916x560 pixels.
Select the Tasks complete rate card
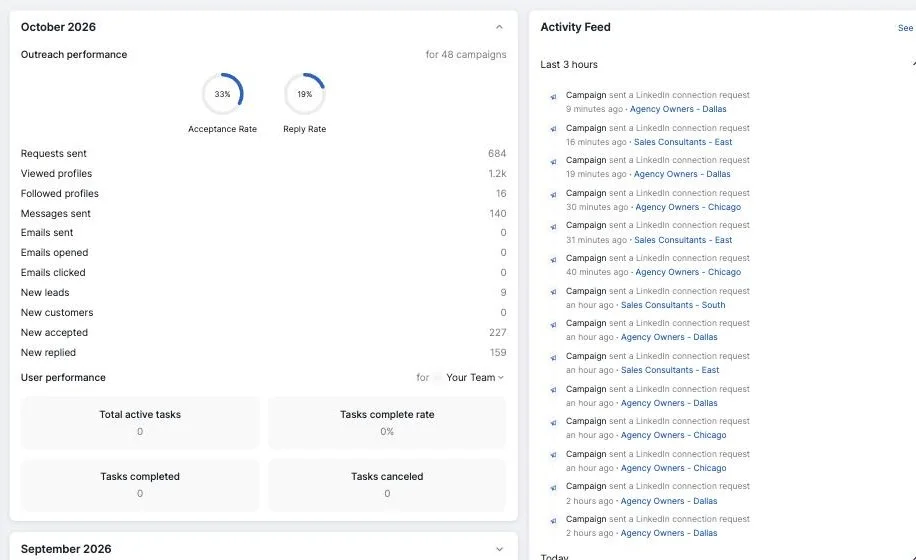coord(387,423)
